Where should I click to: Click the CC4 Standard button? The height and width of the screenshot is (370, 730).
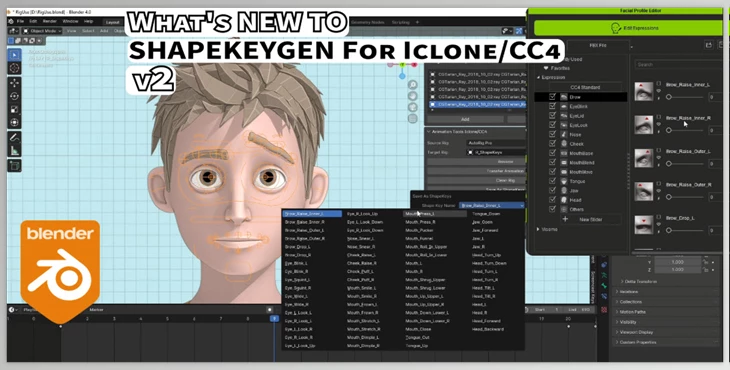pos(585,87)
